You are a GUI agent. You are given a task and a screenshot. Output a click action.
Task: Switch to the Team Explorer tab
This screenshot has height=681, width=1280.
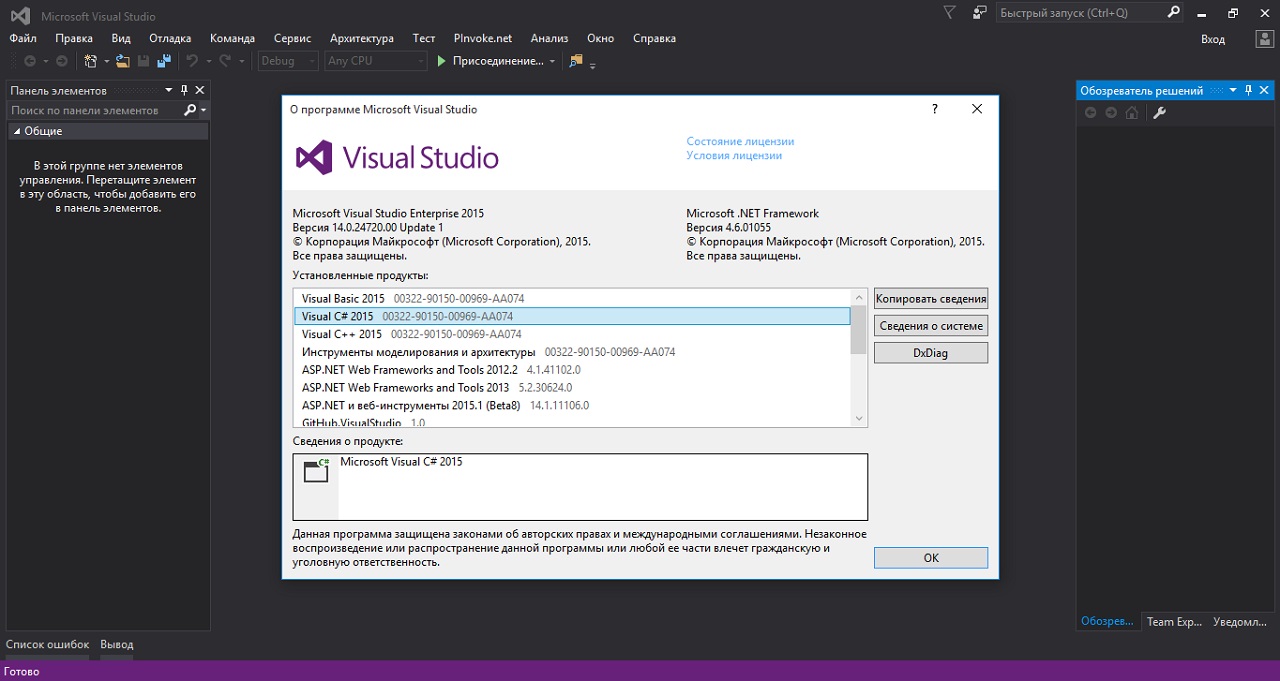[x=1173, y=622]
